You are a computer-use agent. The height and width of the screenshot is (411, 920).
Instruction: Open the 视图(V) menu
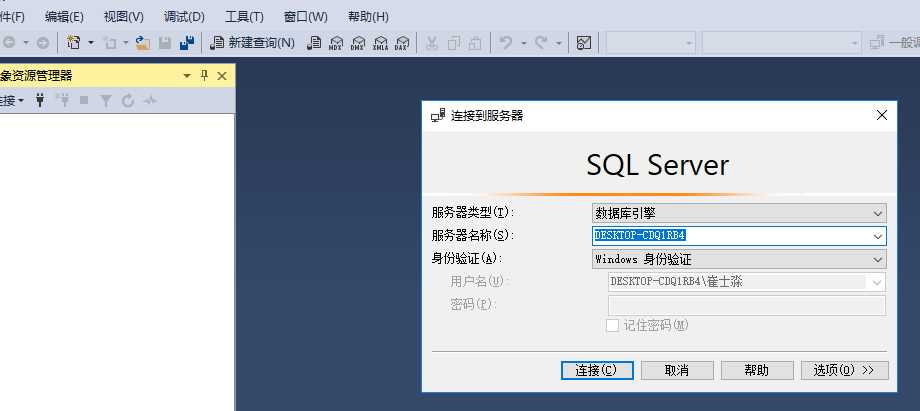click(124, 16)
